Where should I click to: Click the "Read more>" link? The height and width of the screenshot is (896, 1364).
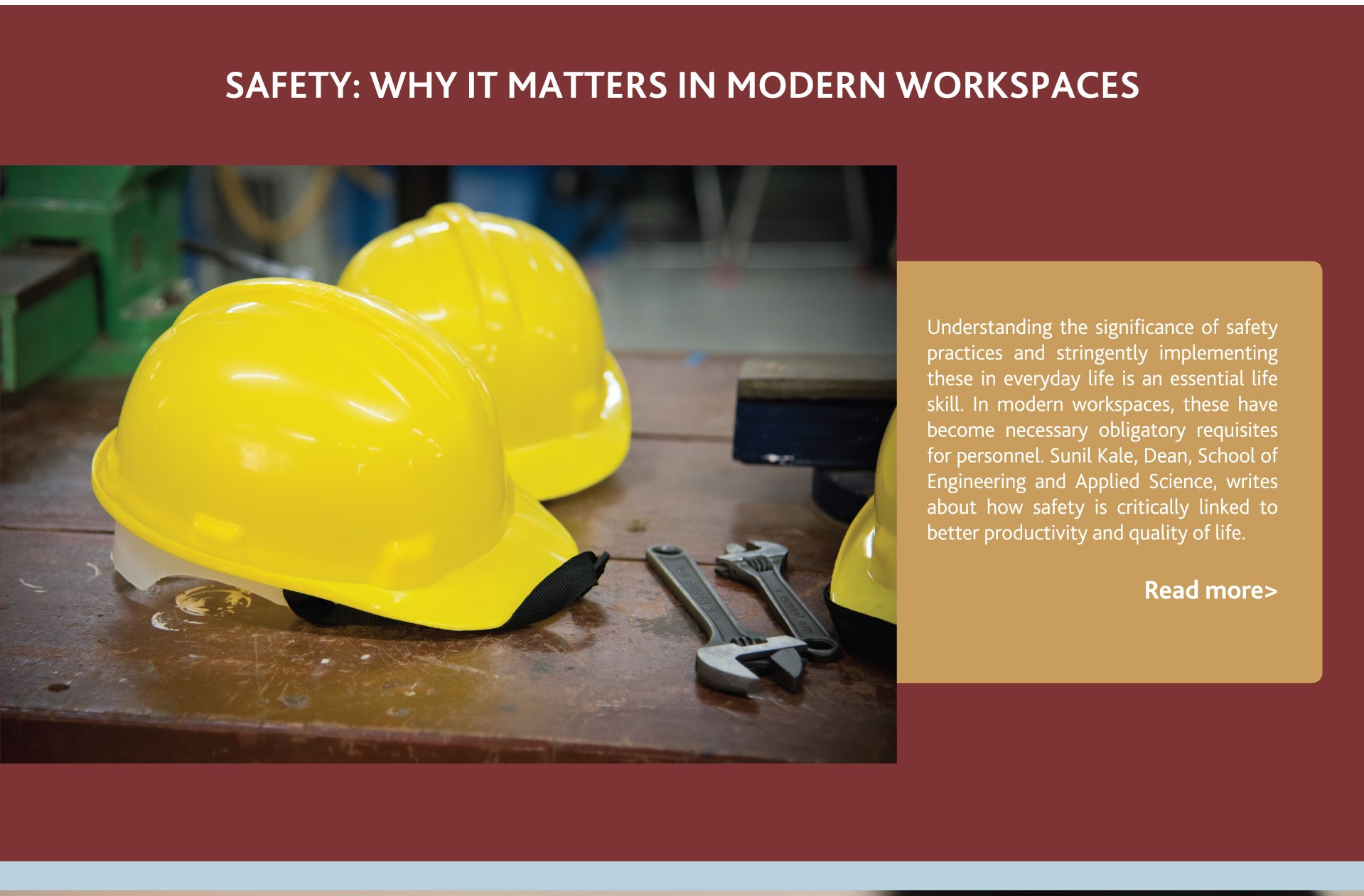tap(1210, 590)
